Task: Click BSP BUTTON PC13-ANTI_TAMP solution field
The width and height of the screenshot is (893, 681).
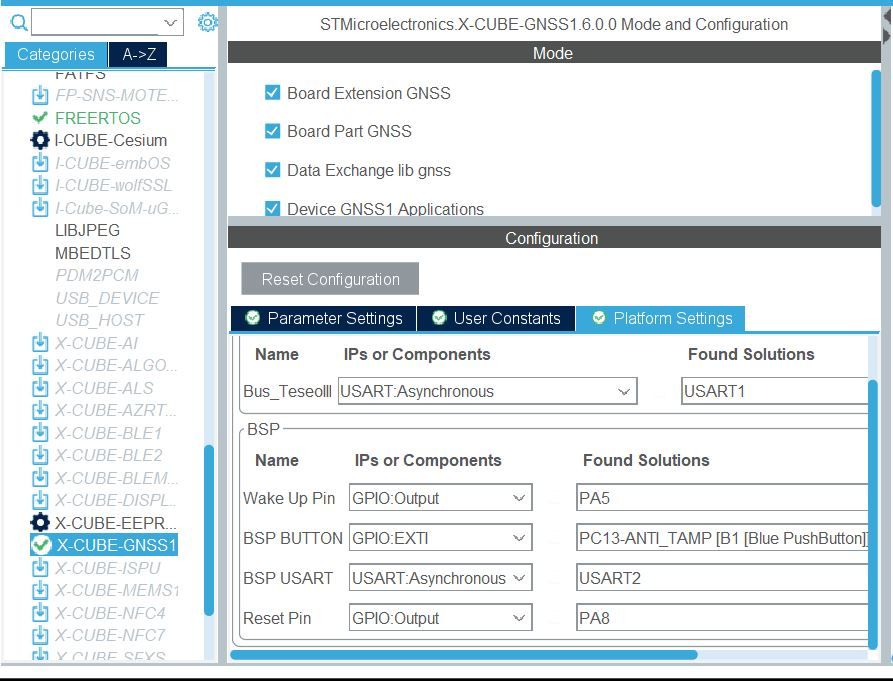Action: point(722,538)
